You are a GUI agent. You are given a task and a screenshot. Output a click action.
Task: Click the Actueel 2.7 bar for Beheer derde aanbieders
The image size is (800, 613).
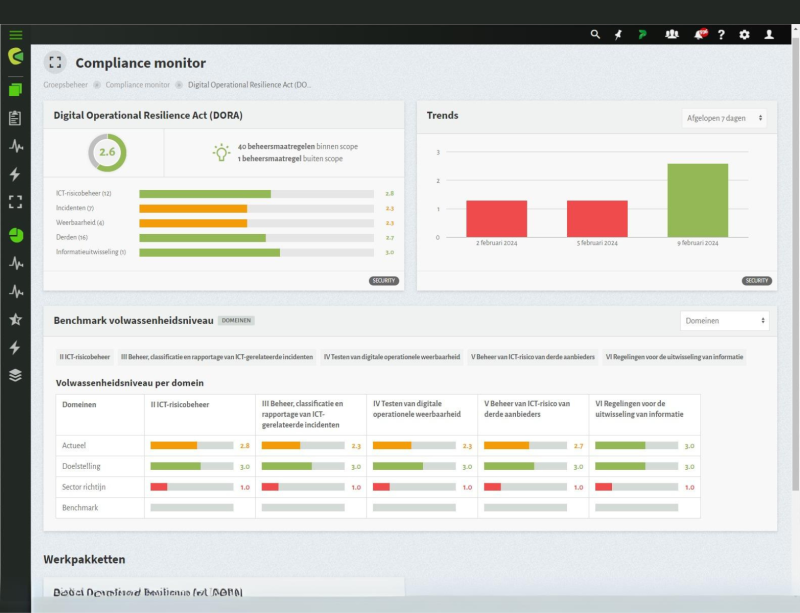(526, 446)
